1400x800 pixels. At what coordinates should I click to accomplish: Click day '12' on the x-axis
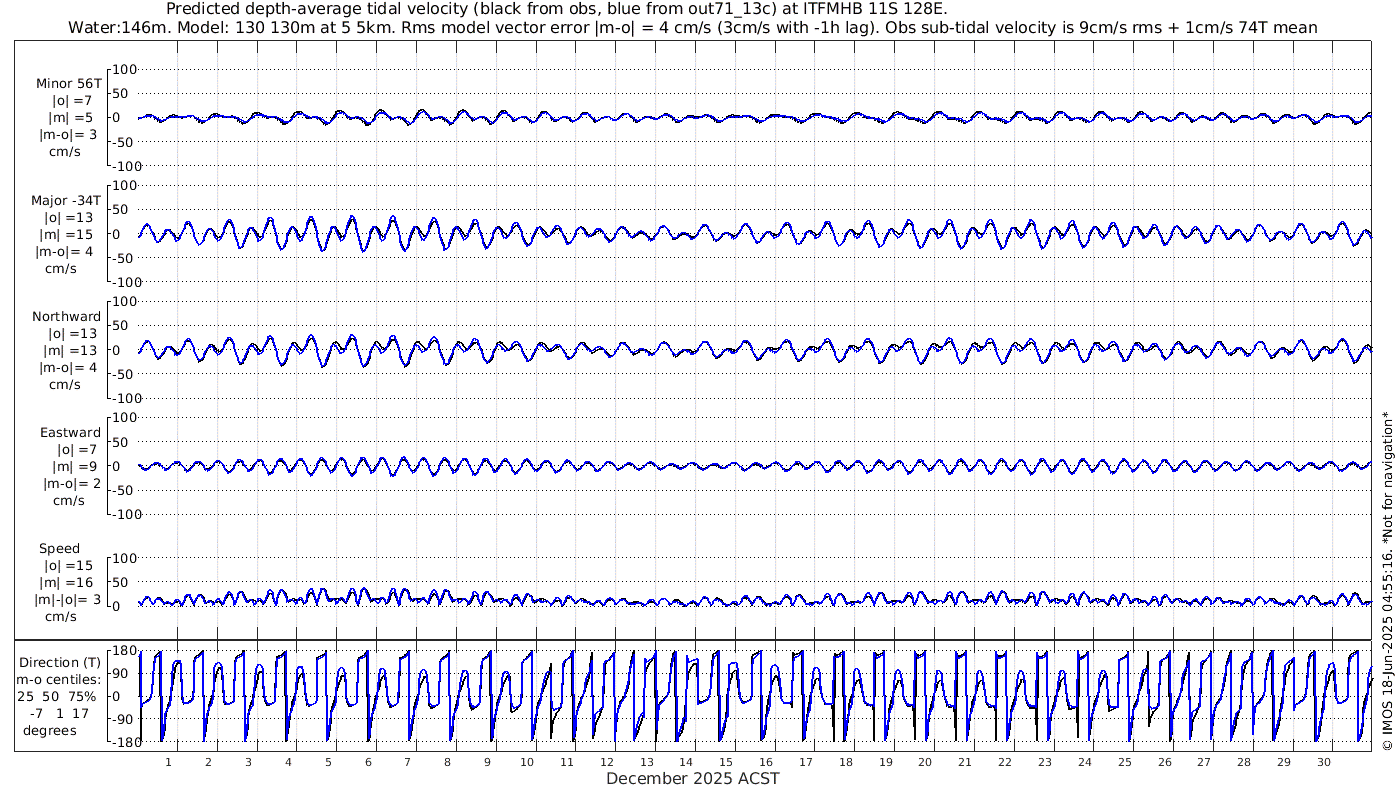(606, 761)
